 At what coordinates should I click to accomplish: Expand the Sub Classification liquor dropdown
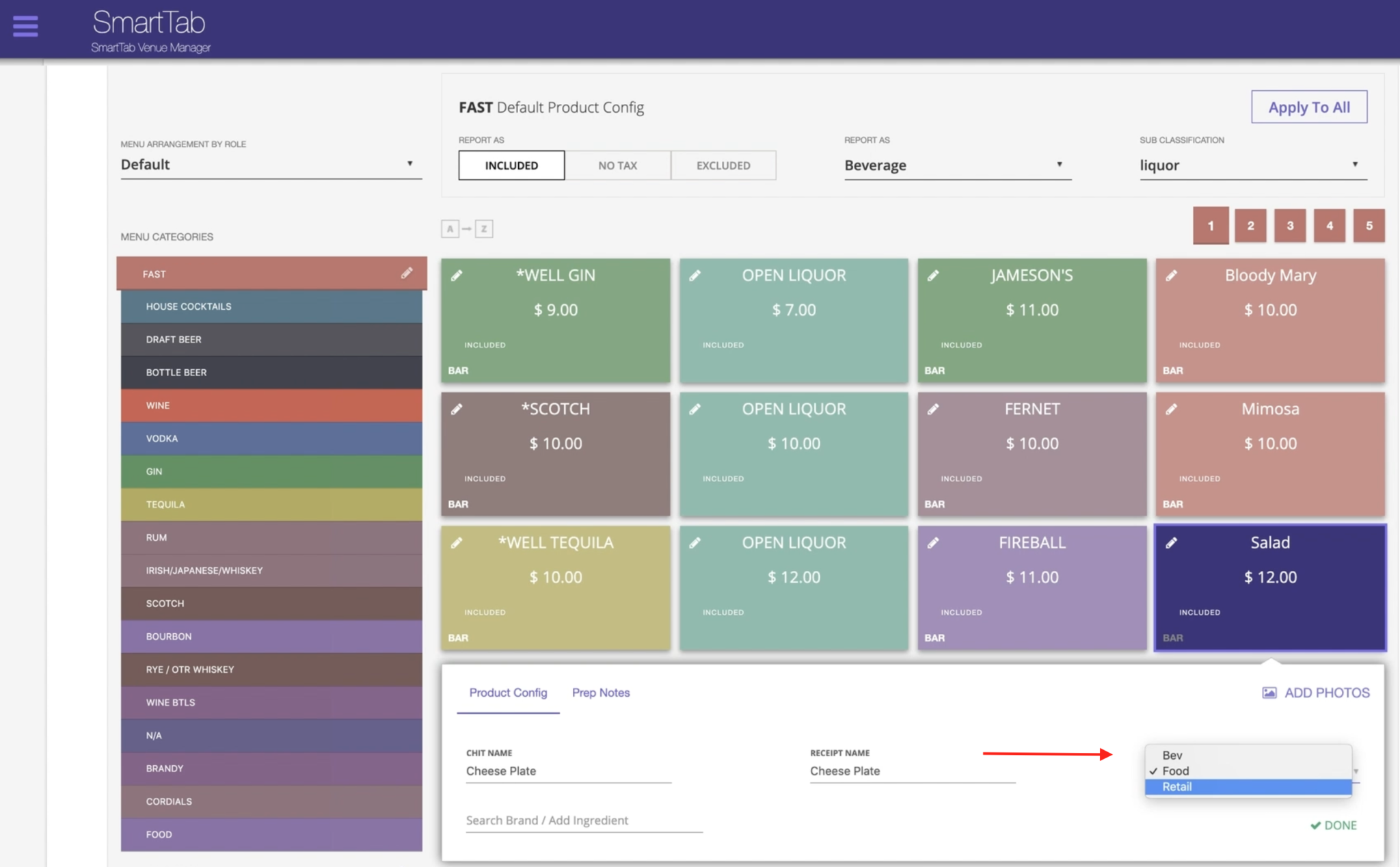coord(1252,165)
